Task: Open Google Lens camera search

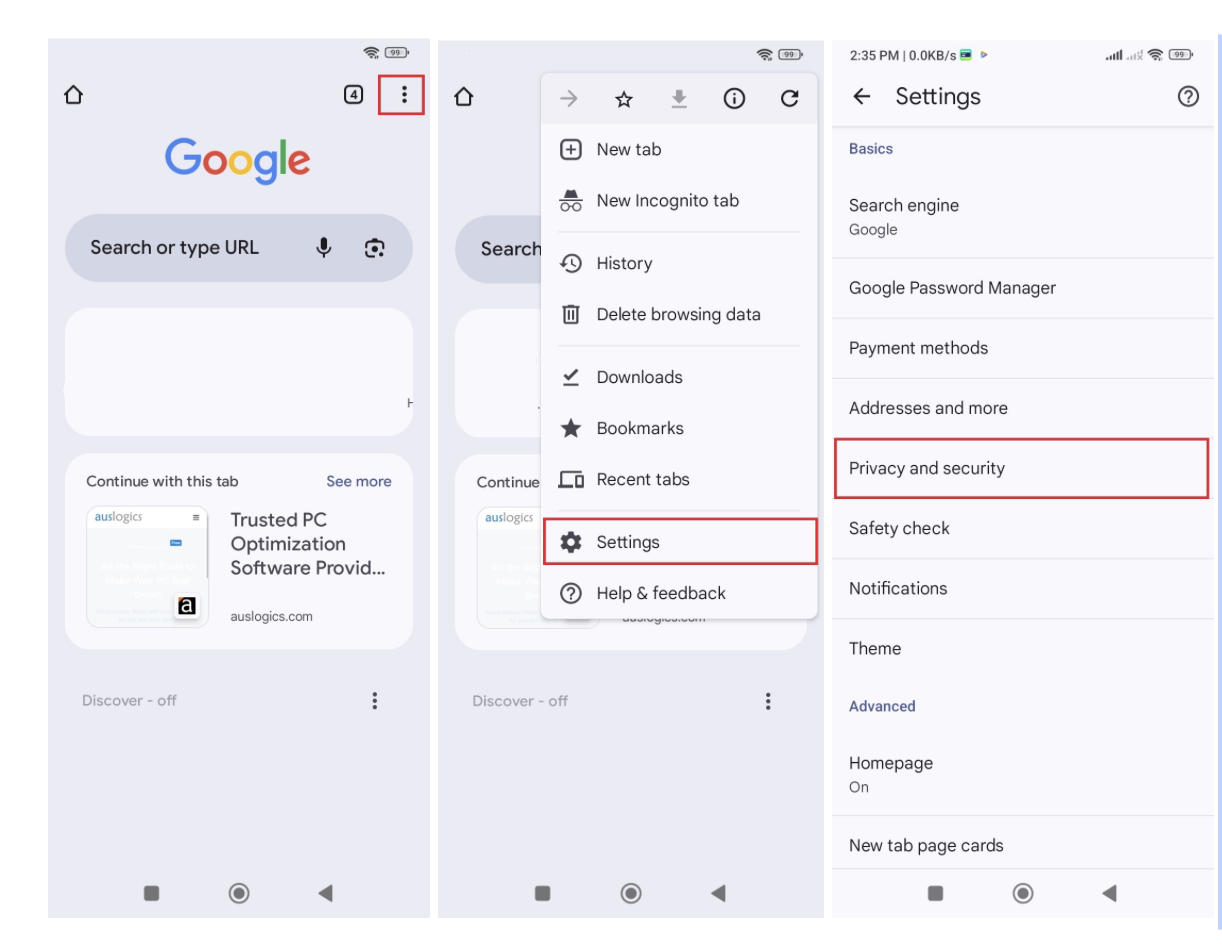Action: pos(376,247)
